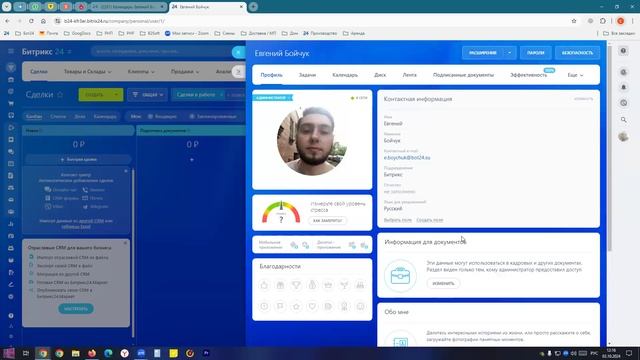Click the Расширения button
Viewport: 640px width, 360px height.
point(483,53)
